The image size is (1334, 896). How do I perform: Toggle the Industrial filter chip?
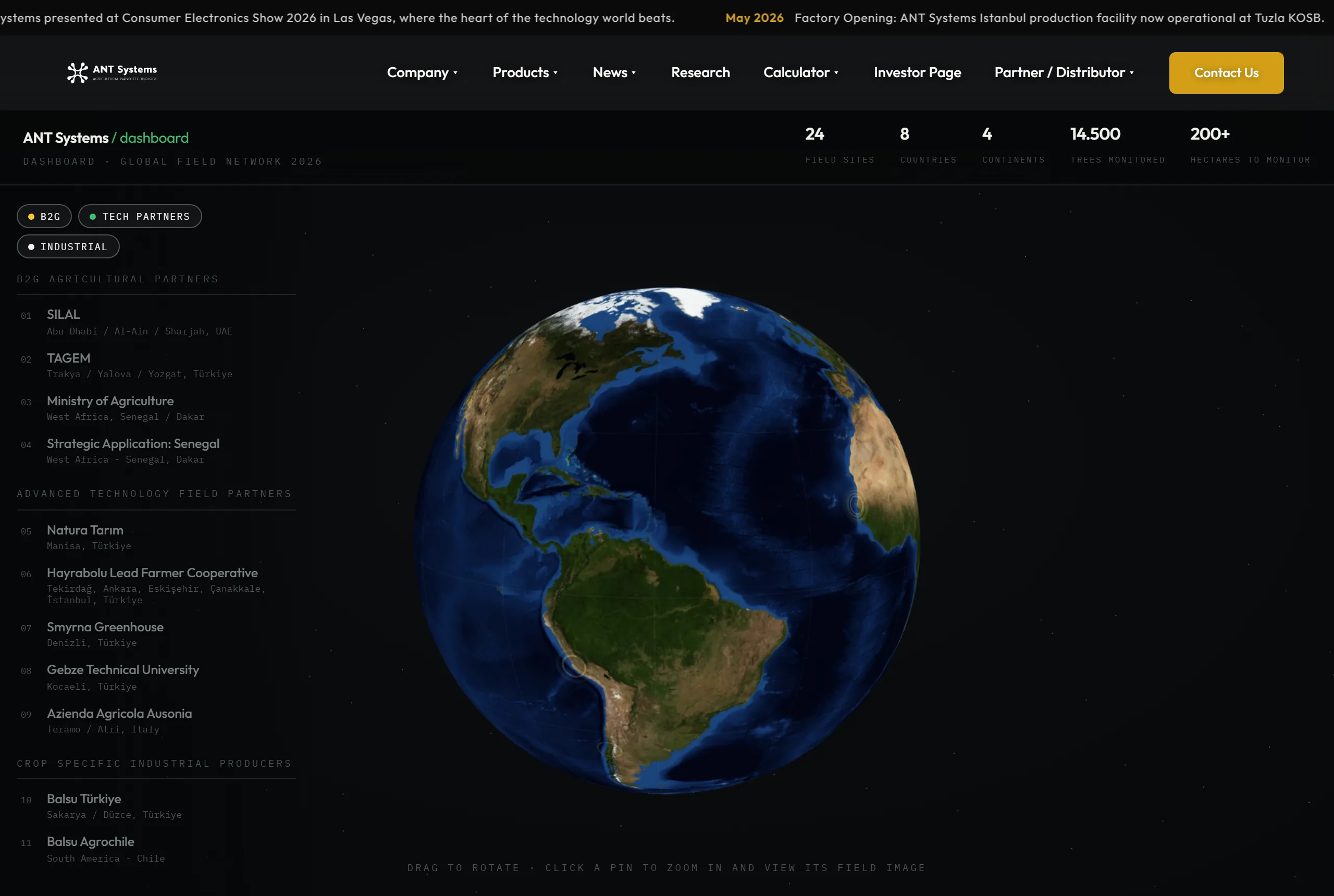click(x=68, y=246)
